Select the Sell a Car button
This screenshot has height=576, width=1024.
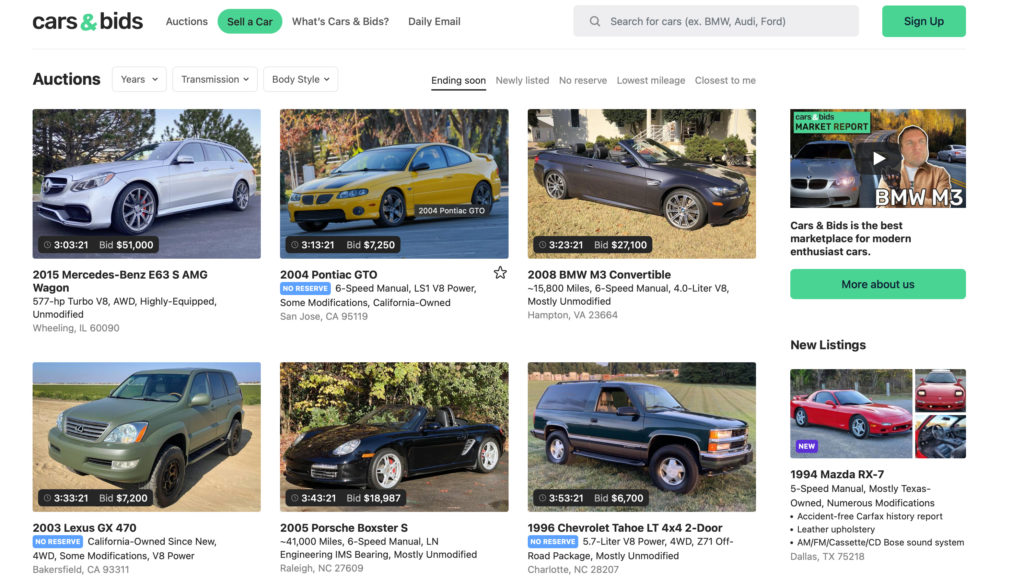tap(249, 20)
